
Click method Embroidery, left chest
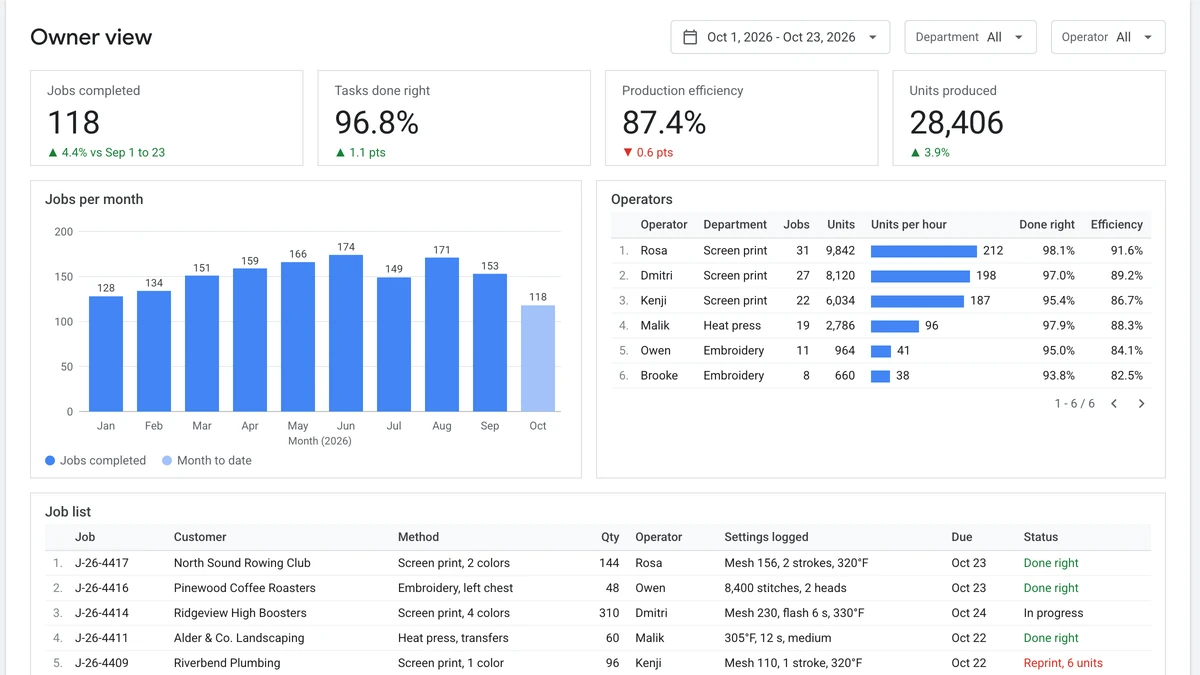tap(455, 588)
